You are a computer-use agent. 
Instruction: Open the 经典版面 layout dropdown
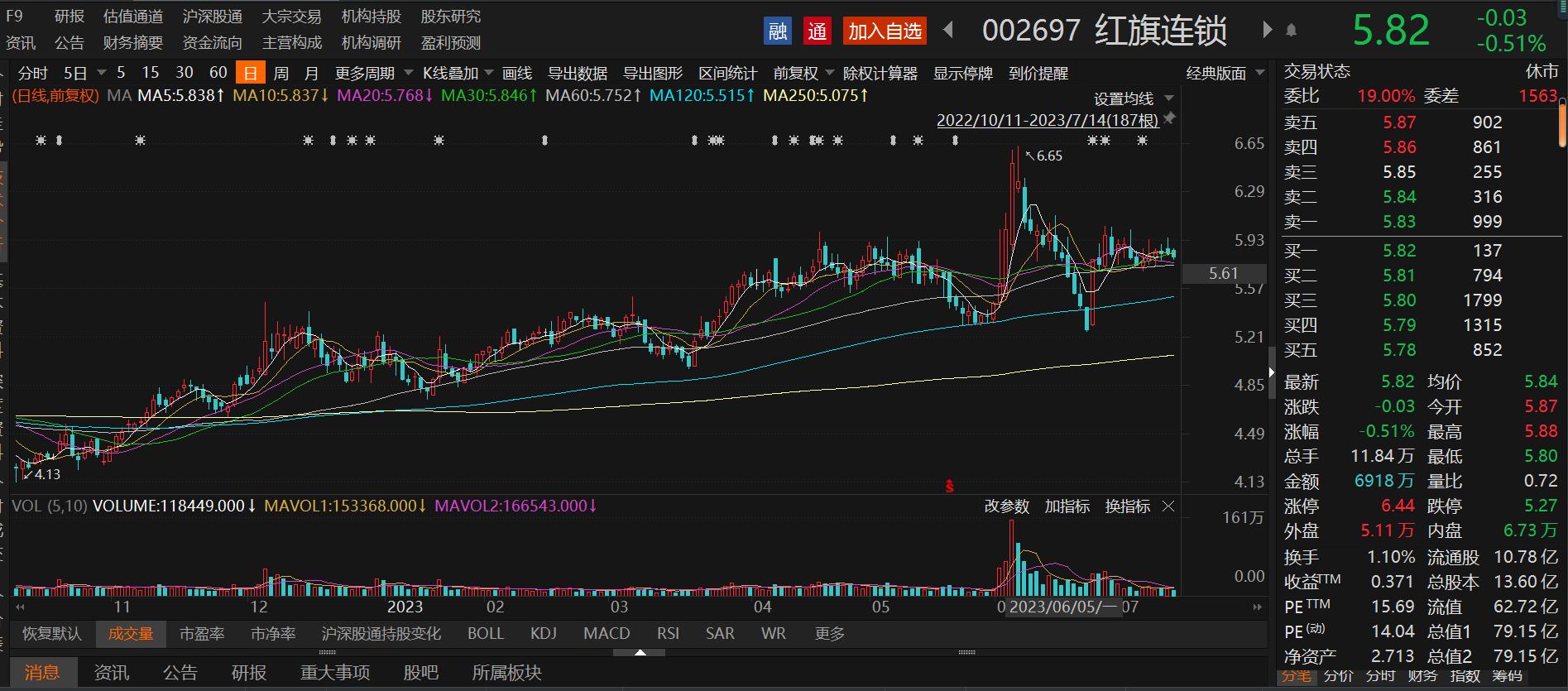[1225, 74]
